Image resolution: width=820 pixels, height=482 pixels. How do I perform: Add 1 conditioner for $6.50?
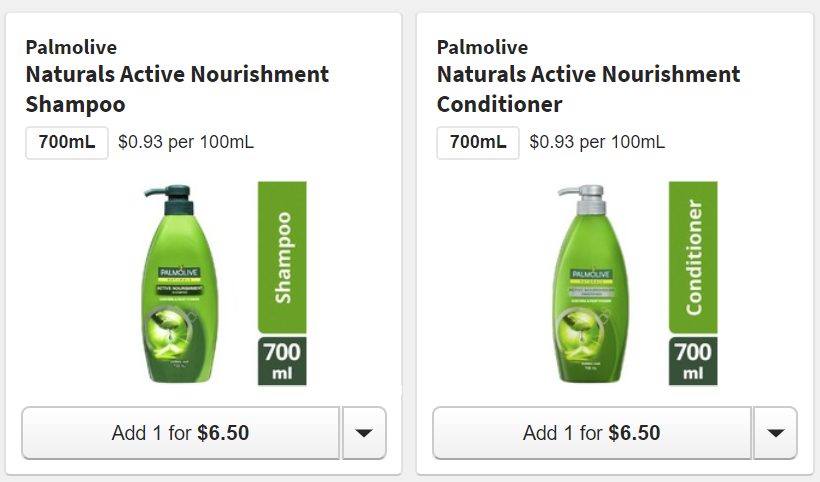coord(592,433)
